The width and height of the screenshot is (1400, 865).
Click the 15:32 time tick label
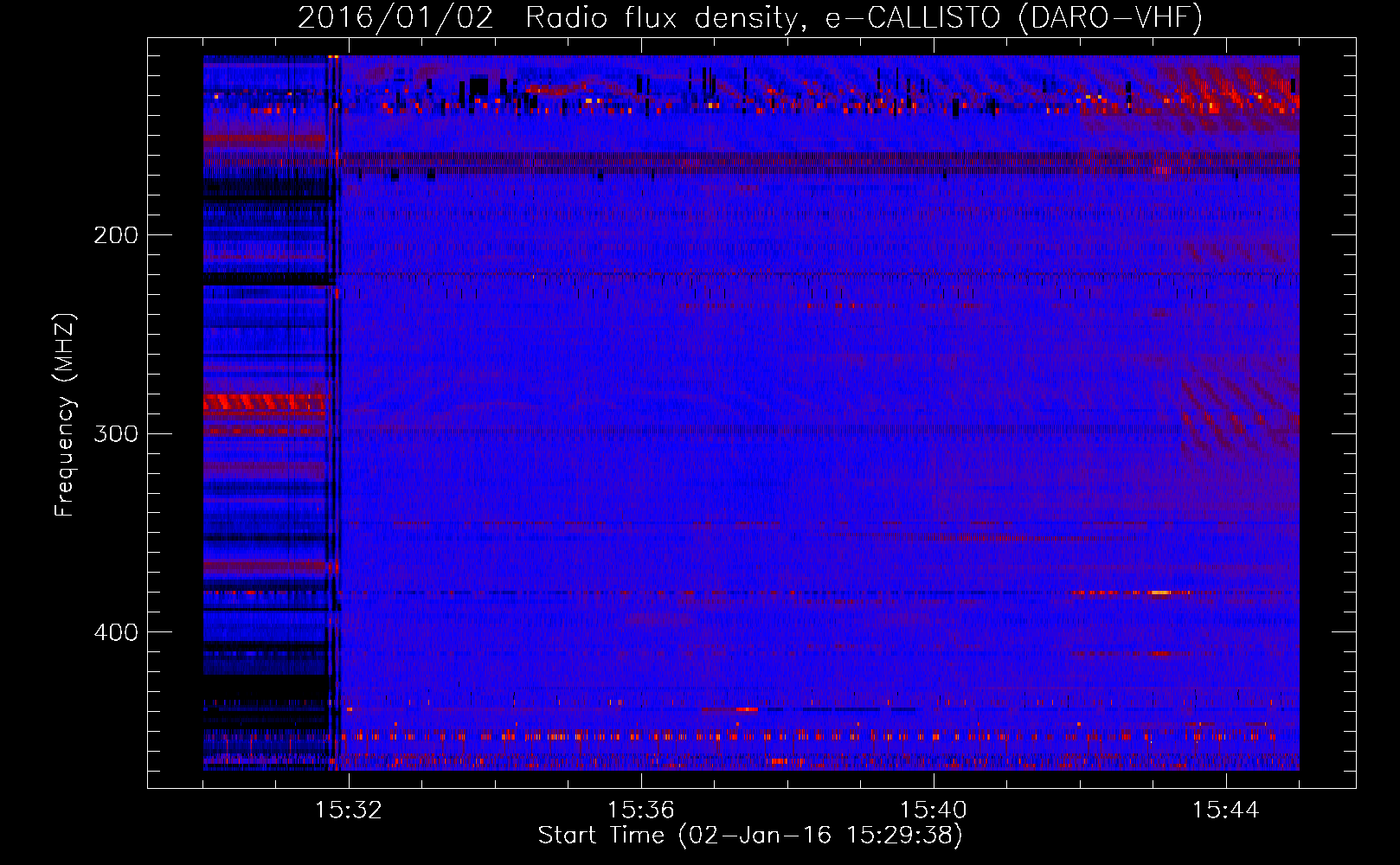coord(348,810)
